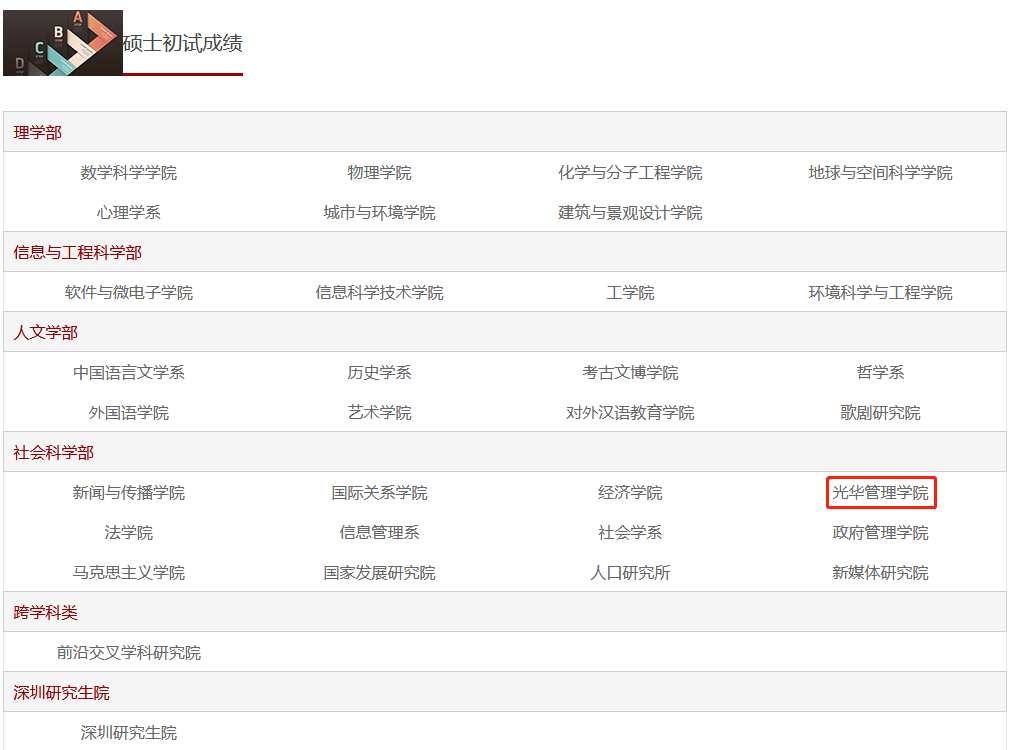Select 物理学院 from the list
Image resolution: width=1009 pixels, height=750 pixels.
coord(379,173)
